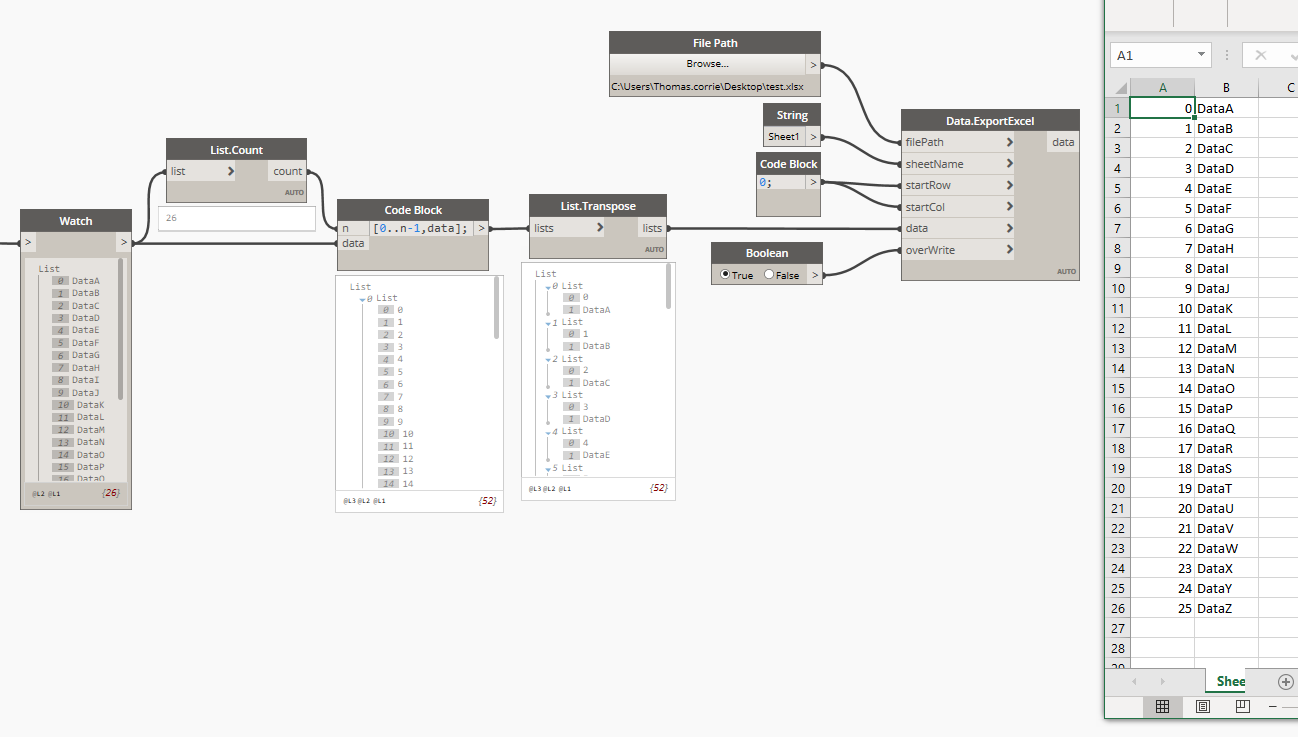The image size is (1298, 737).
Task: Click the Watch node's output port arrow
Action: (x=124, y=242)
